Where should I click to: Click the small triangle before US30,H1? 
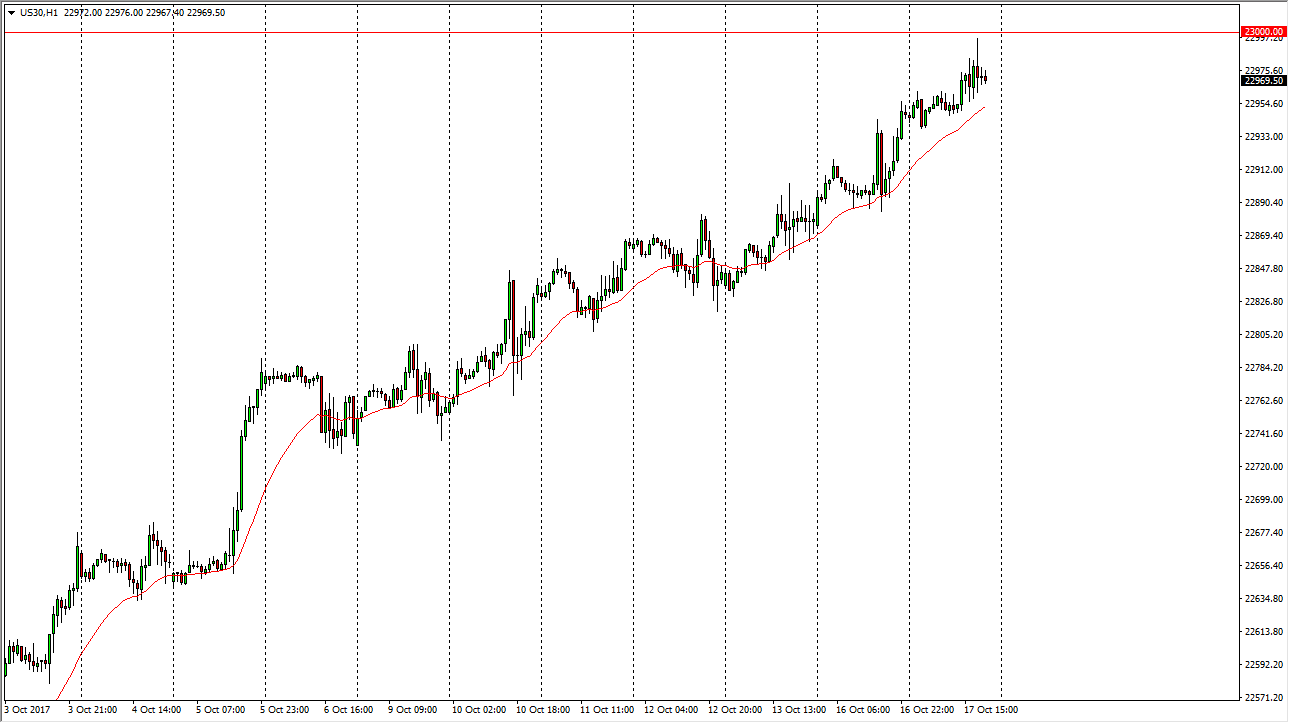click(x=11, y=13)
